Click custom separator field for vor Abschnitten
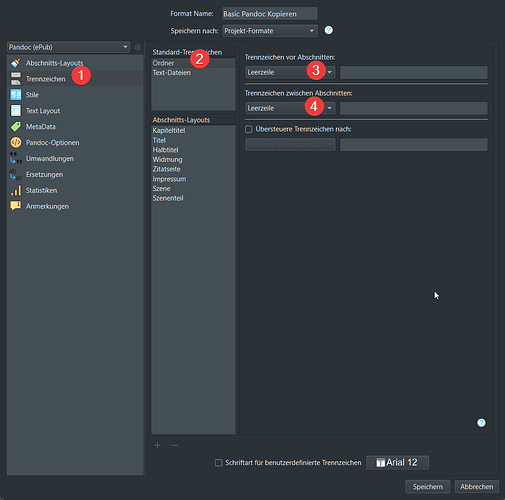The image size is (505, 500). (x=414, y=72)
